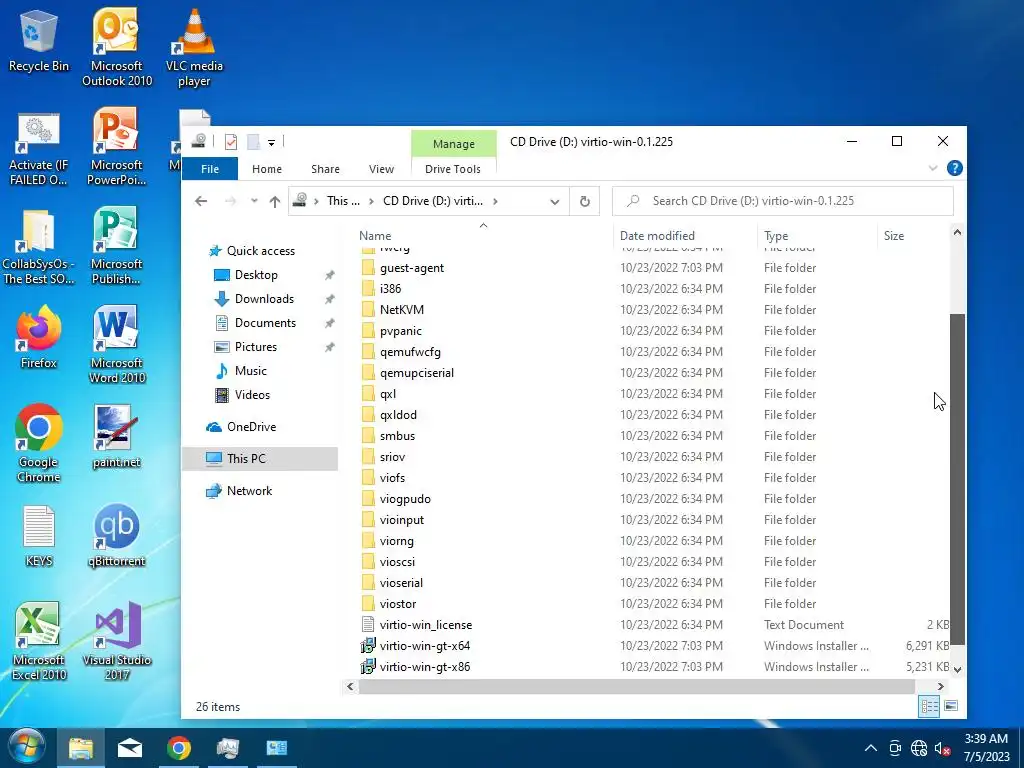Open the Mail app on the taskbar

(x=130, y=748)
